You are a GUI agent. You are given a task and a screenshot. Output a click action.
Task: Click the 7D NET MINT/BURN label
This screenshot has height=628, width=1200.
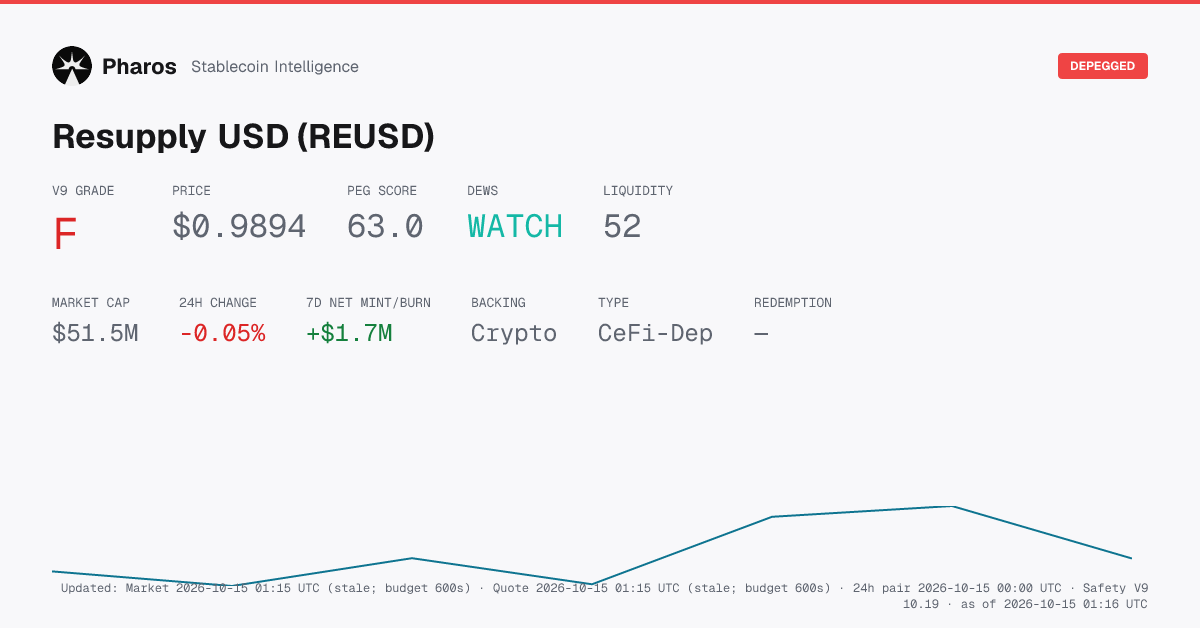[x=368, y=303]
